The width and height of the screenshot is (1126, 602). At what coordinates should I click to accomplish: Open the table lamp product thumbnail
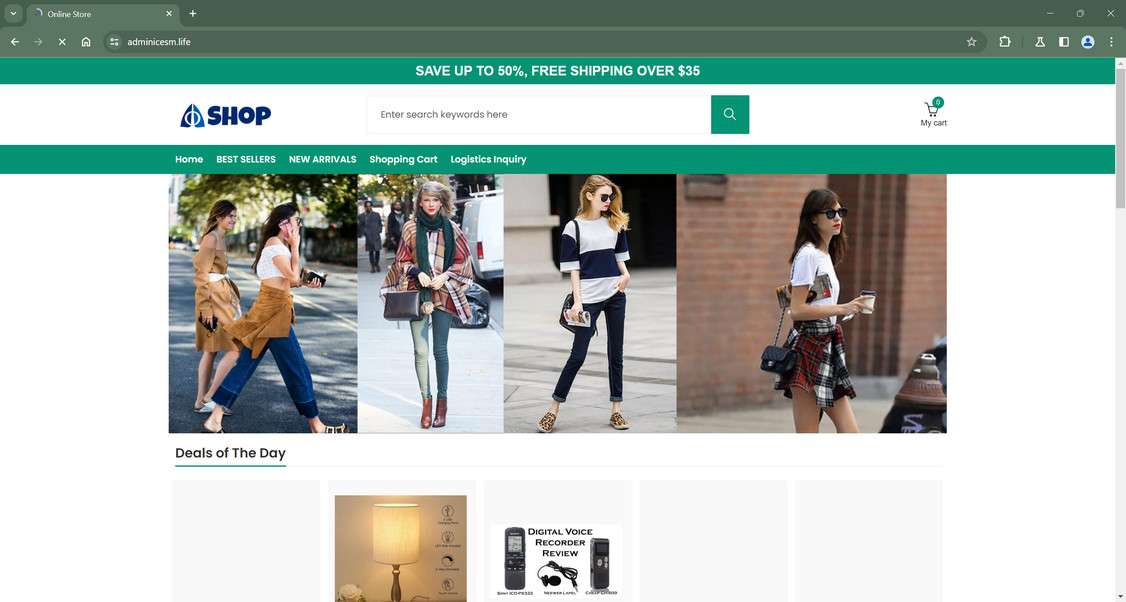click(401, 547)
